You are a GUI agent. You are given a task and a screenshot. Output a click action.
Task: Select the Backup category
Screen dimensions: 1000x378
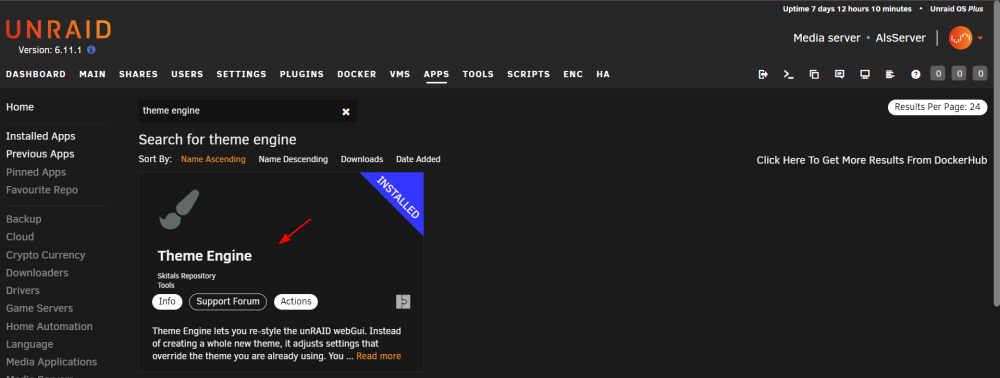click(x=24, y=219)
